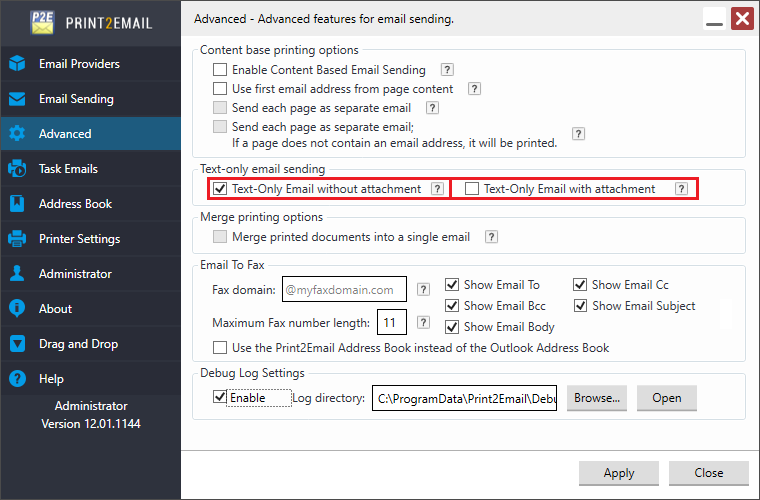This screenshot has width=760, height=500.
Task: Open help next to single-line Send each page option
Action: point(432,108)
